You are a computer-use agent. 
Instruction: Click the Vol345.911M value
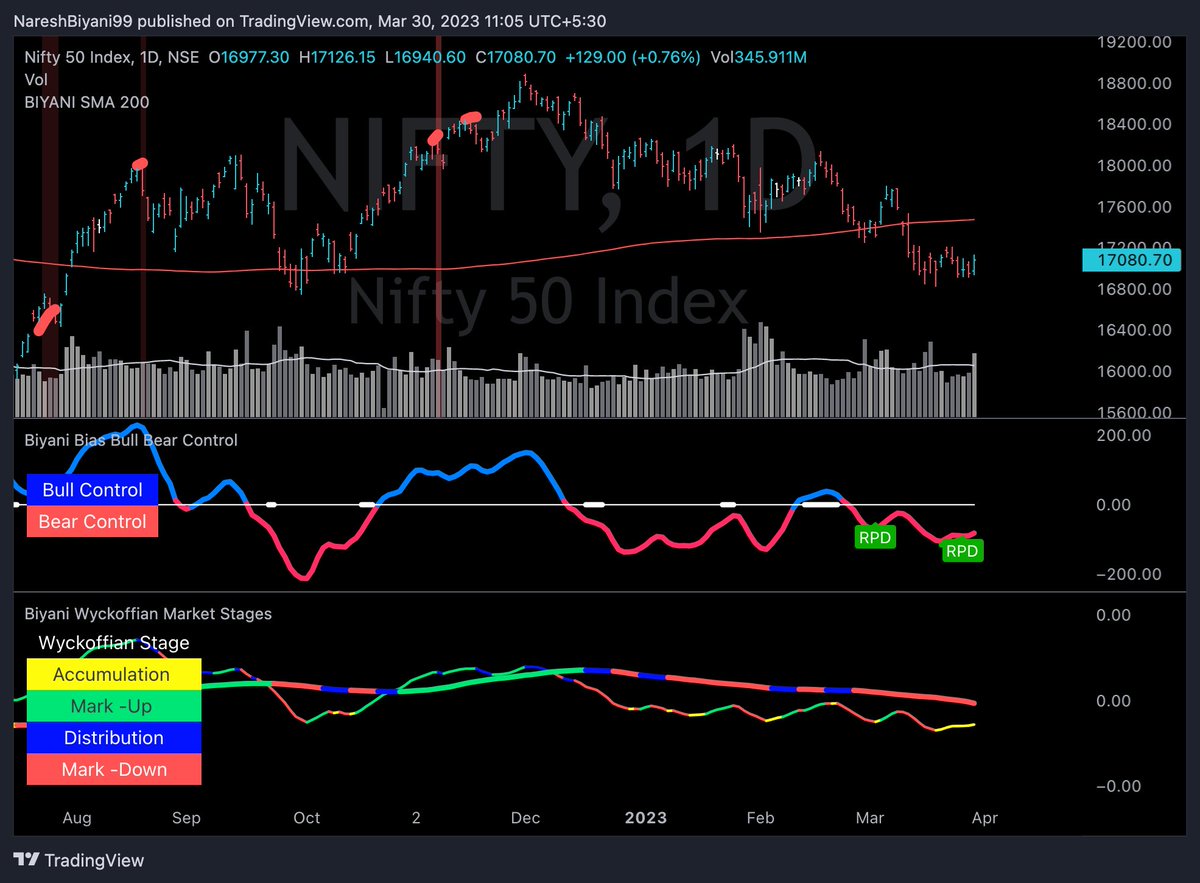[x=758, y=57]
